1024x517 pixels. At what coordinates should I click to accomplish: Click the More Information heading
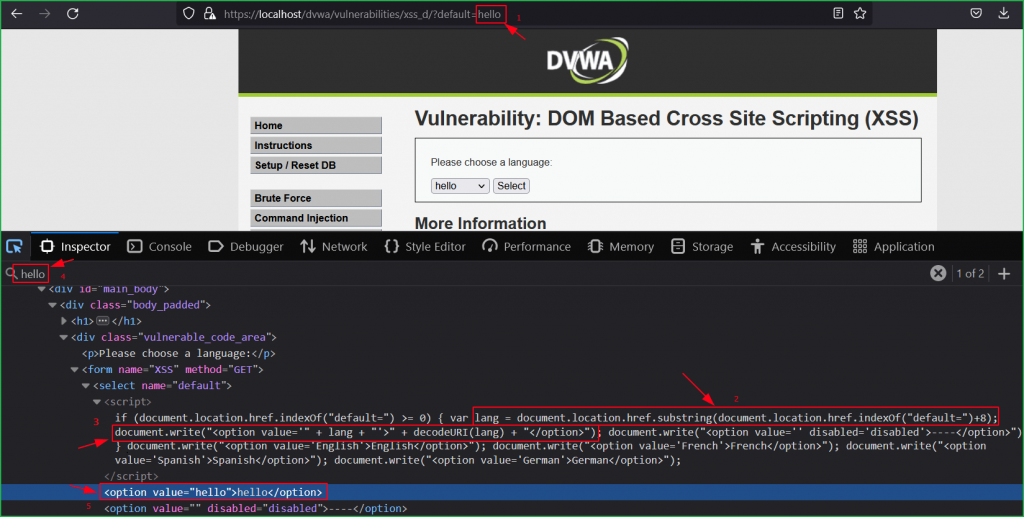coord(480,223)
